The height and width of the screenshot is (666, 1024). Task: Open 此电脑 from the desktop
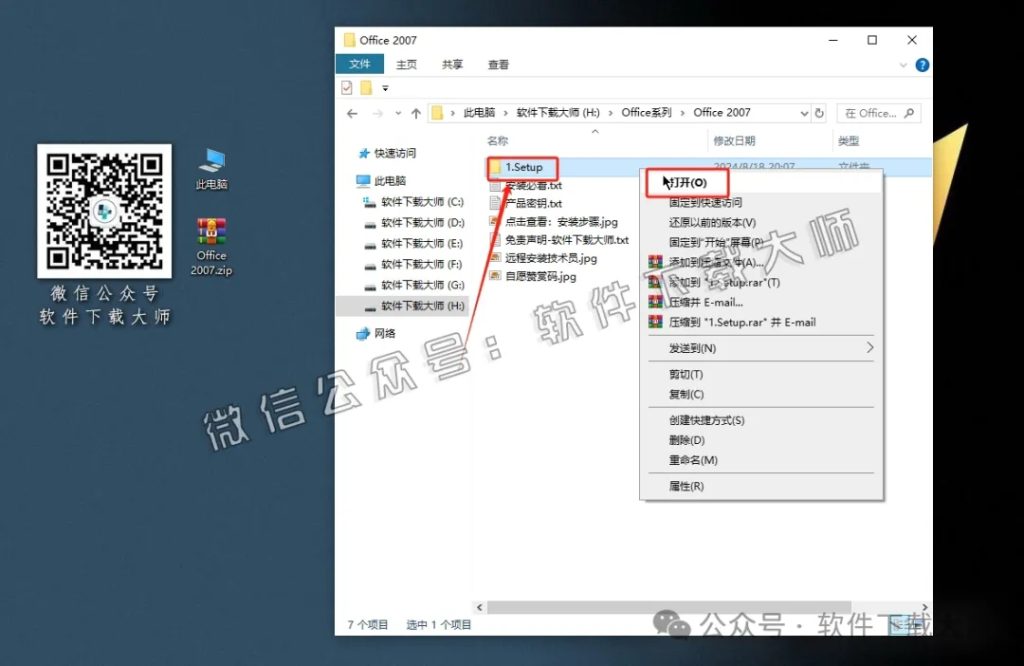211,160
